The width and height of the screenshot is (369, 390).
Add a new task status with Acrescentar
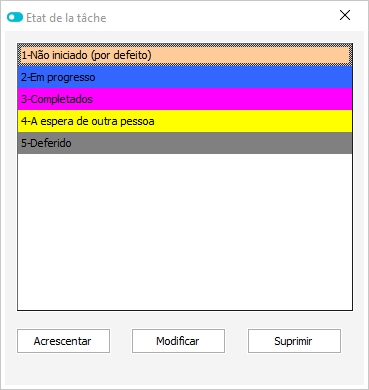pos(63,341)
